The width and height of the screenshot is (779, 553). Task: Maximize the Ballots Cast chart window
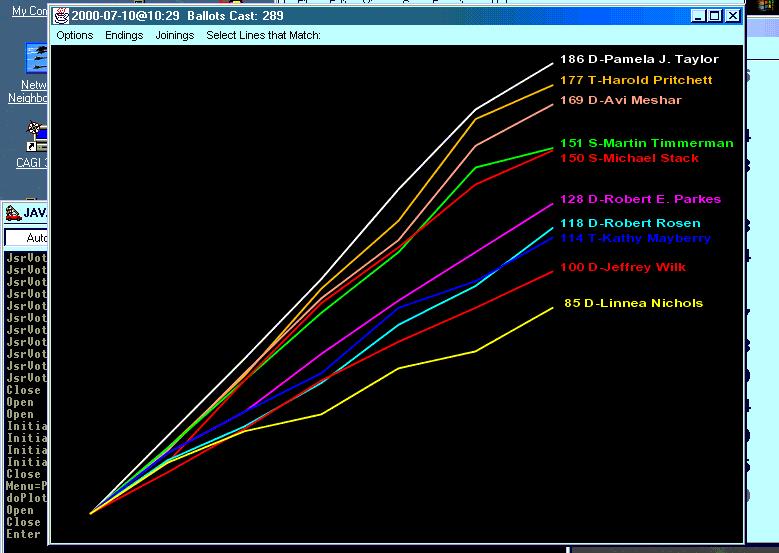[x=714, y=16]
